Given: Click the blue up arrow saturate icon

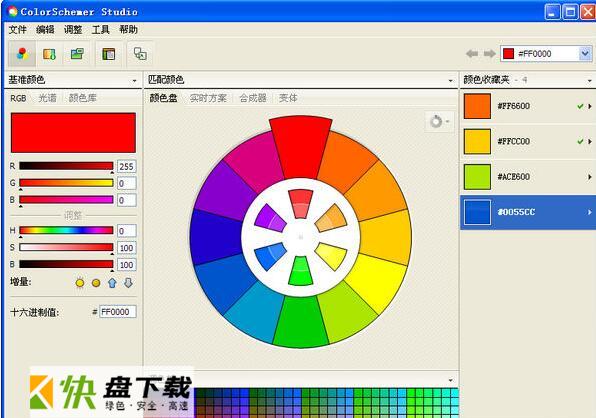Looking at the screenshot, I should pos(112,283).
